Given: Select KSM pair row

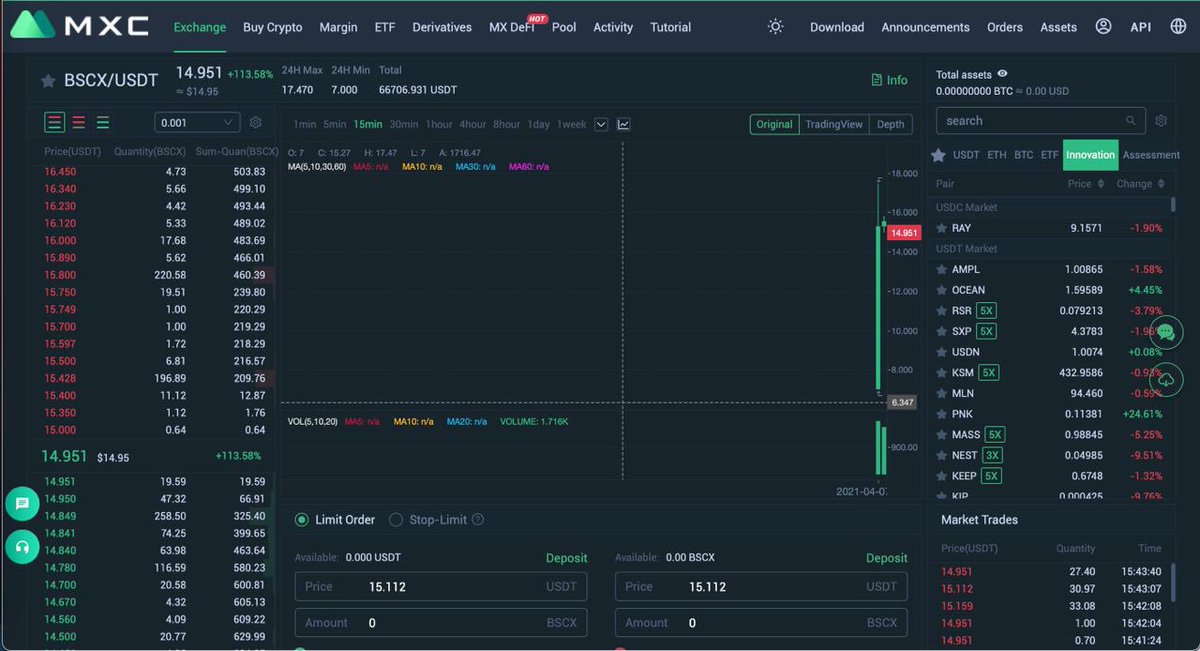Looking at the screenshot, I should (1050, 373).
